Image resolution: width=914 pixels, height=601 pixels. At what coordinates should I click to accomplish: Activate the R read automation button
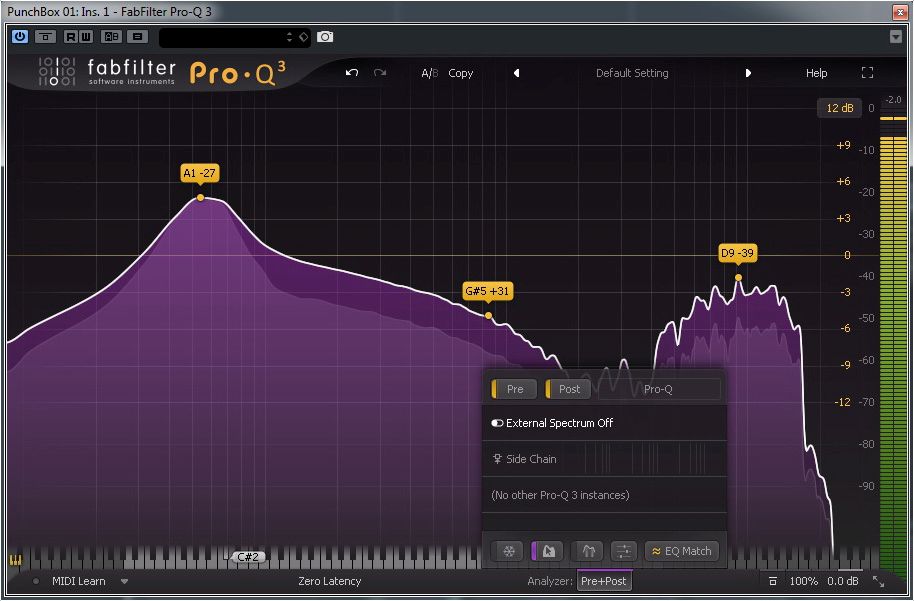71,37
